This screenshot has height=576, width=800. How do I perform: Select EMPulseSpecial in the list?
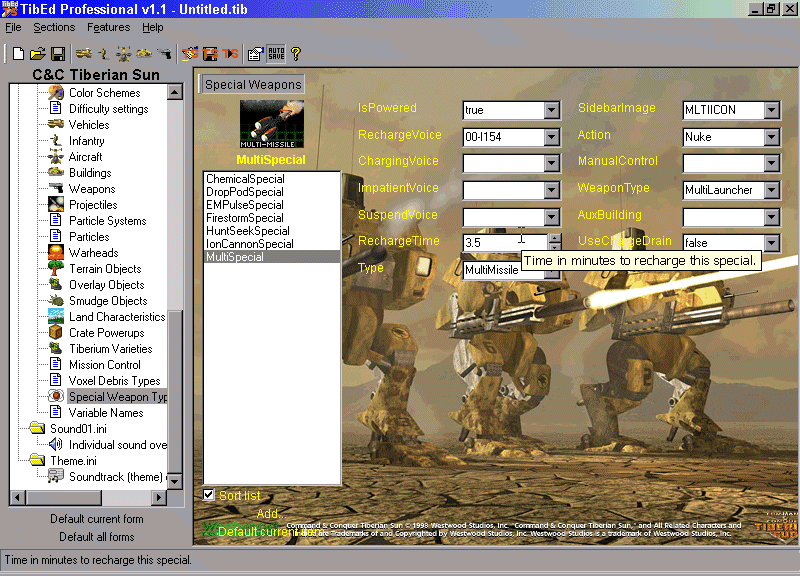pyautogui.click(x=245, y=205)
